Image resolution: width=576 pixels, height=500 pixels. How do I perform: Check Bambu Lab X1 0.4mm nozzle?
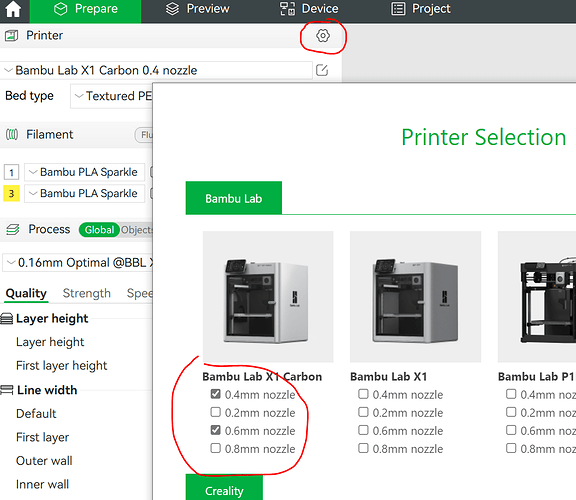(363, 394)
